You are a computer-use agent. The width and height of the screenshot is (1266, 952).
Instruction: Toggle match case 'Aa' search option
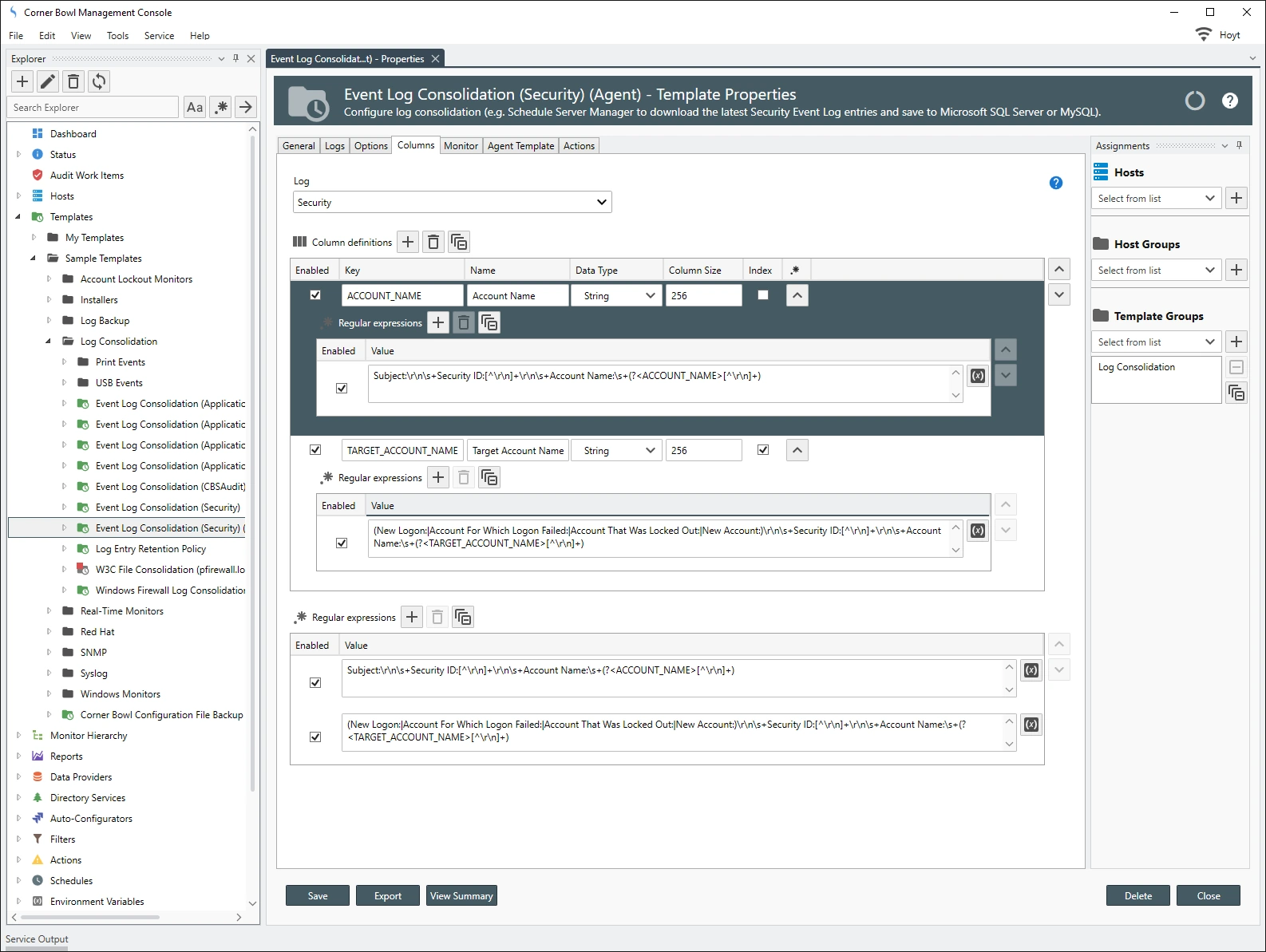[x=195, y=107]
